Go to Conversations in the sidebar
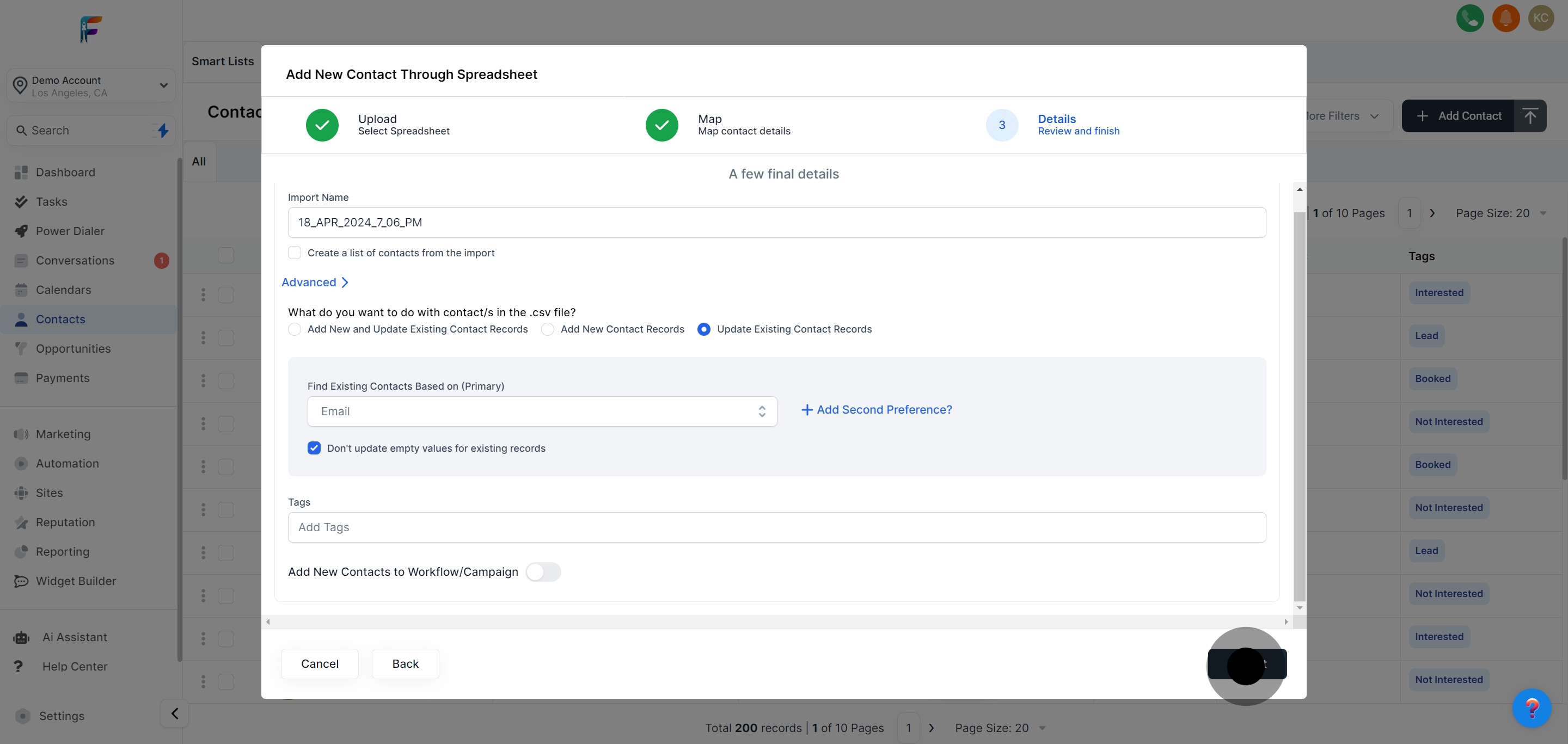The height and width of the screenshot is (744, 1568). 75,260
